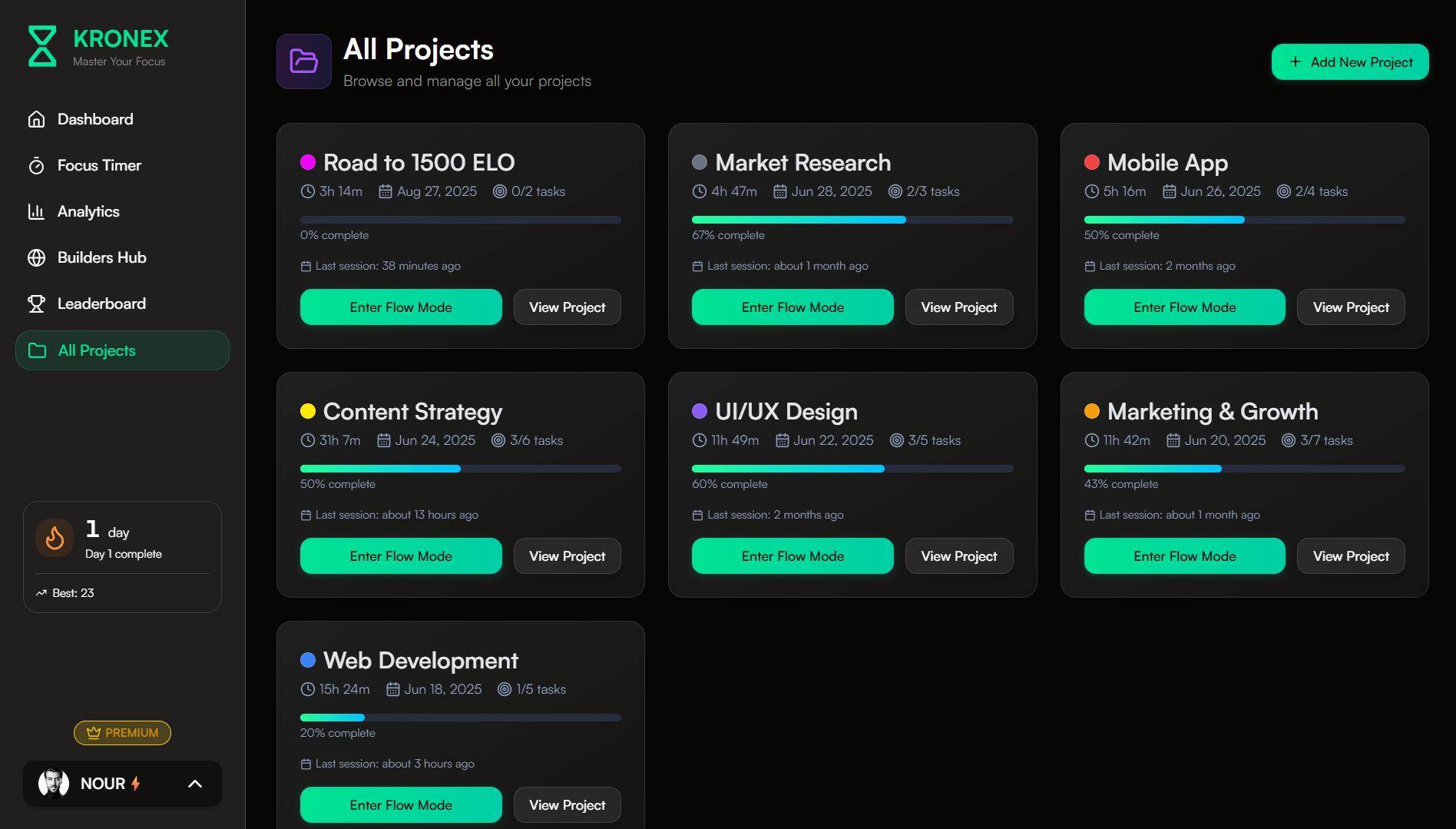Click the Analytics bar chart icon
The height and width of the screenshot is (829, 1456).
[36, 211]
